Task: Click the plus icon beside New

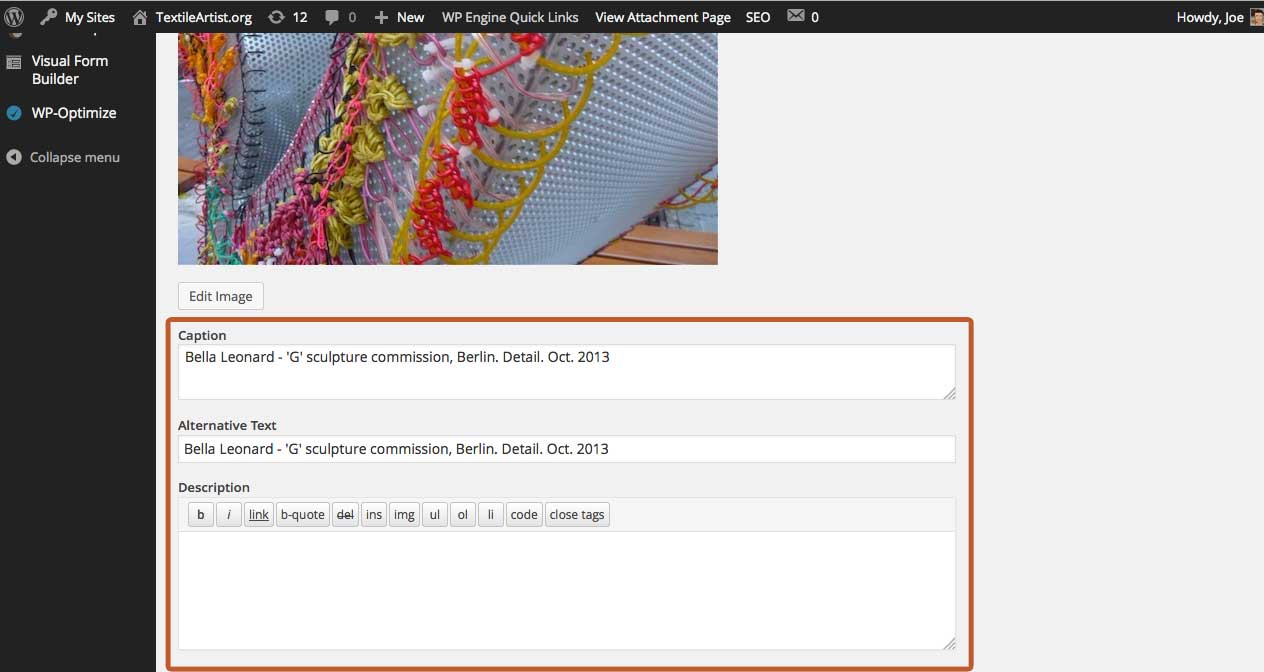Action: coord(381,17)
